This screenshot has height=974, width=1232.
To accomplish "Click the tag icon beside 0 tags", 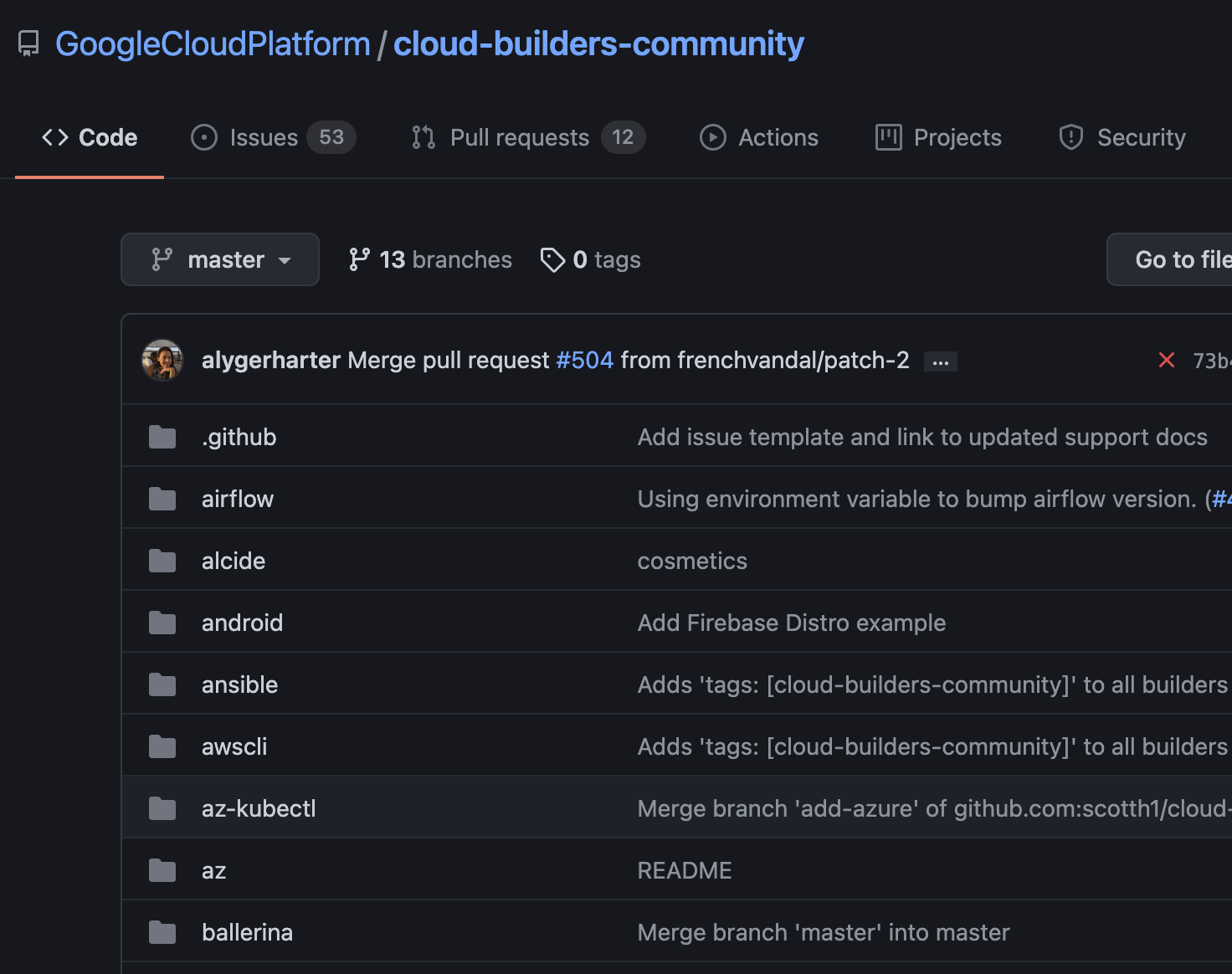I will [552, 259].
